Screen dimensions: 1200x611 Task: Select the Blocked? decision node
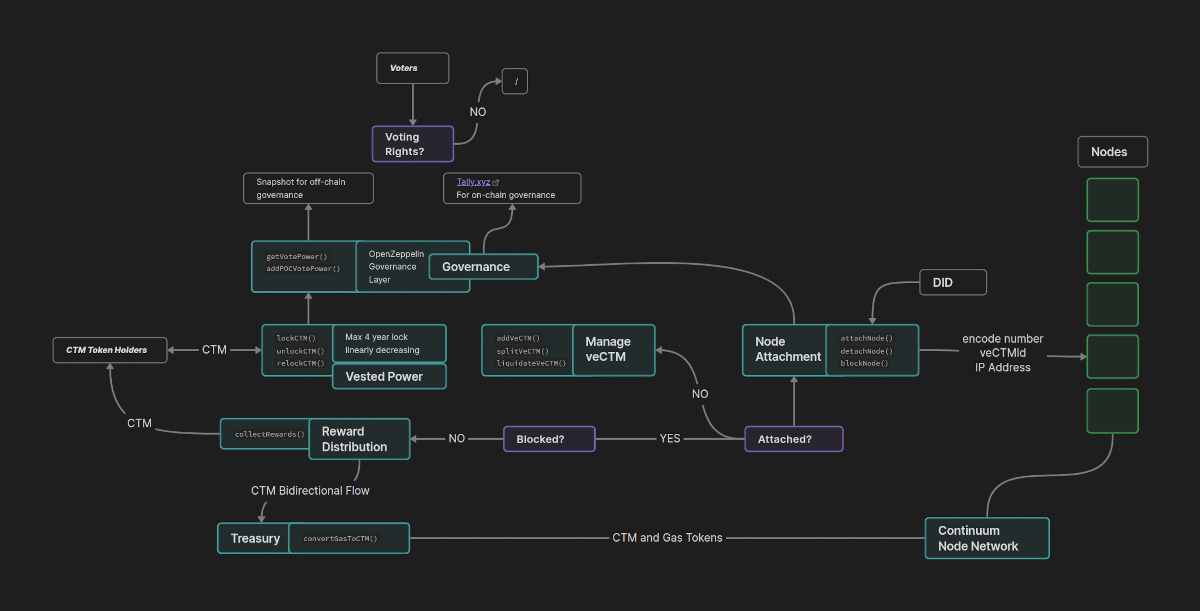pos(549,439)
